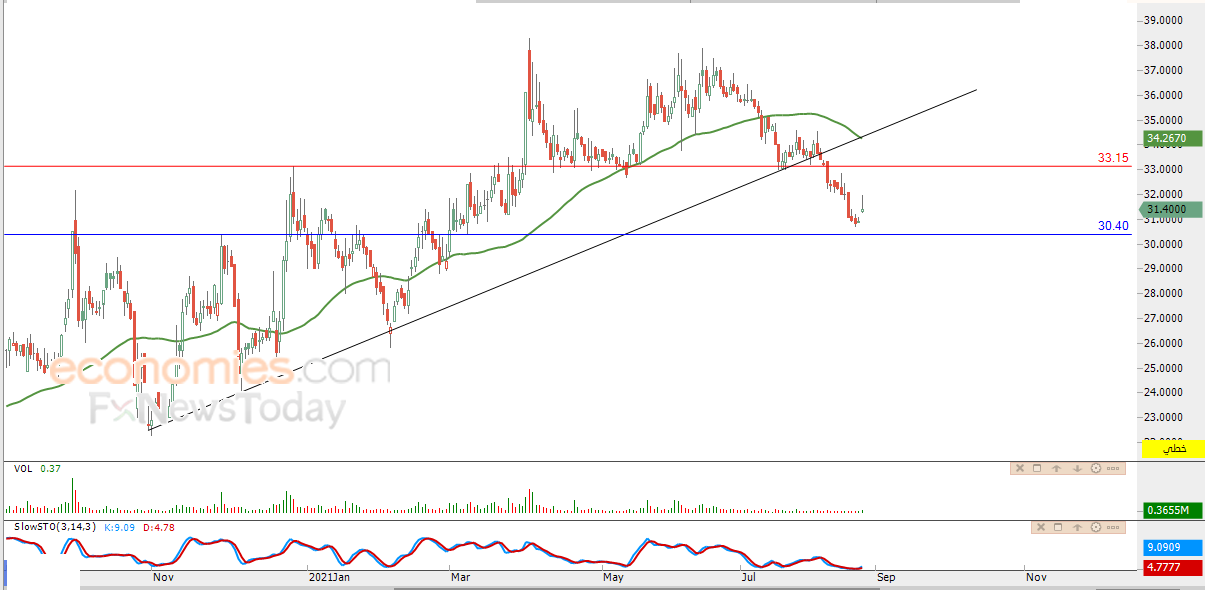The image size is (1205, 590).
Task: Open SlowSTO panel more options dots
Action: tap(1113, 527)
